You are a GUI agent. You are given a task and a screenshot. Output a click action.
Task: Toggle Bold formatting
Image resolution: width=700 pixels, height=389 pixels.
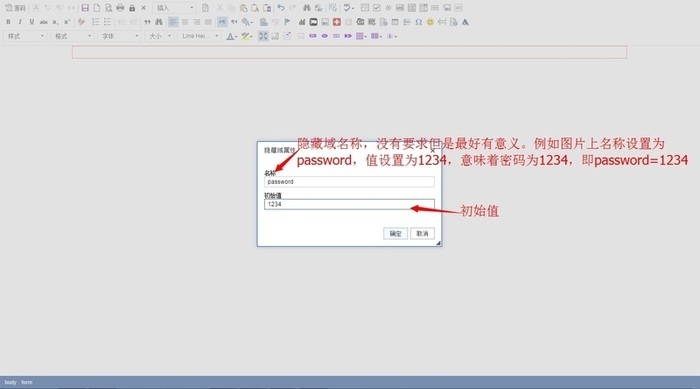click(8, 22)
